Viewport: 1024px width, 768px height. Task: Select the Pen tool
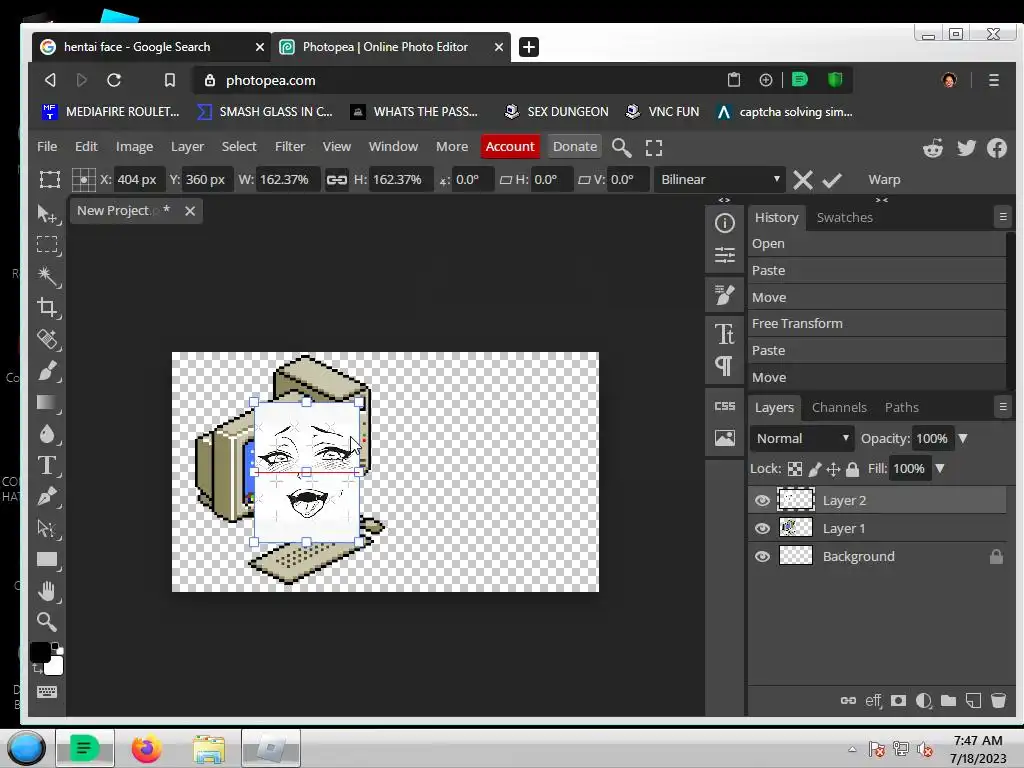pos(47,497)
